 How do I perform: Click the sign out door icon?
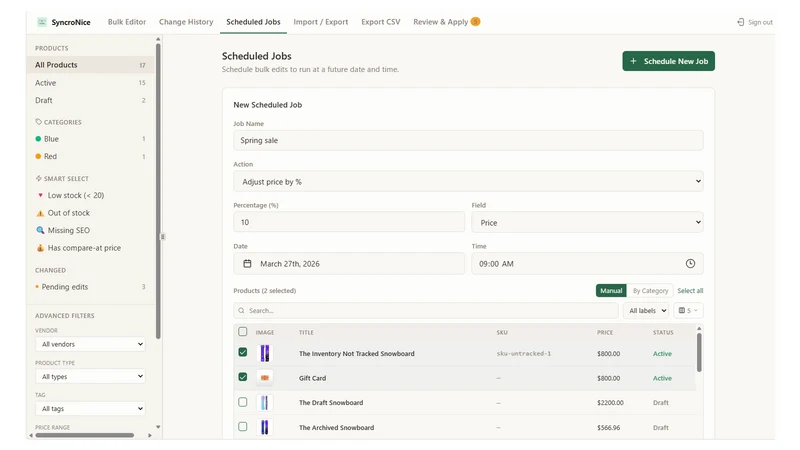(740, 22)
